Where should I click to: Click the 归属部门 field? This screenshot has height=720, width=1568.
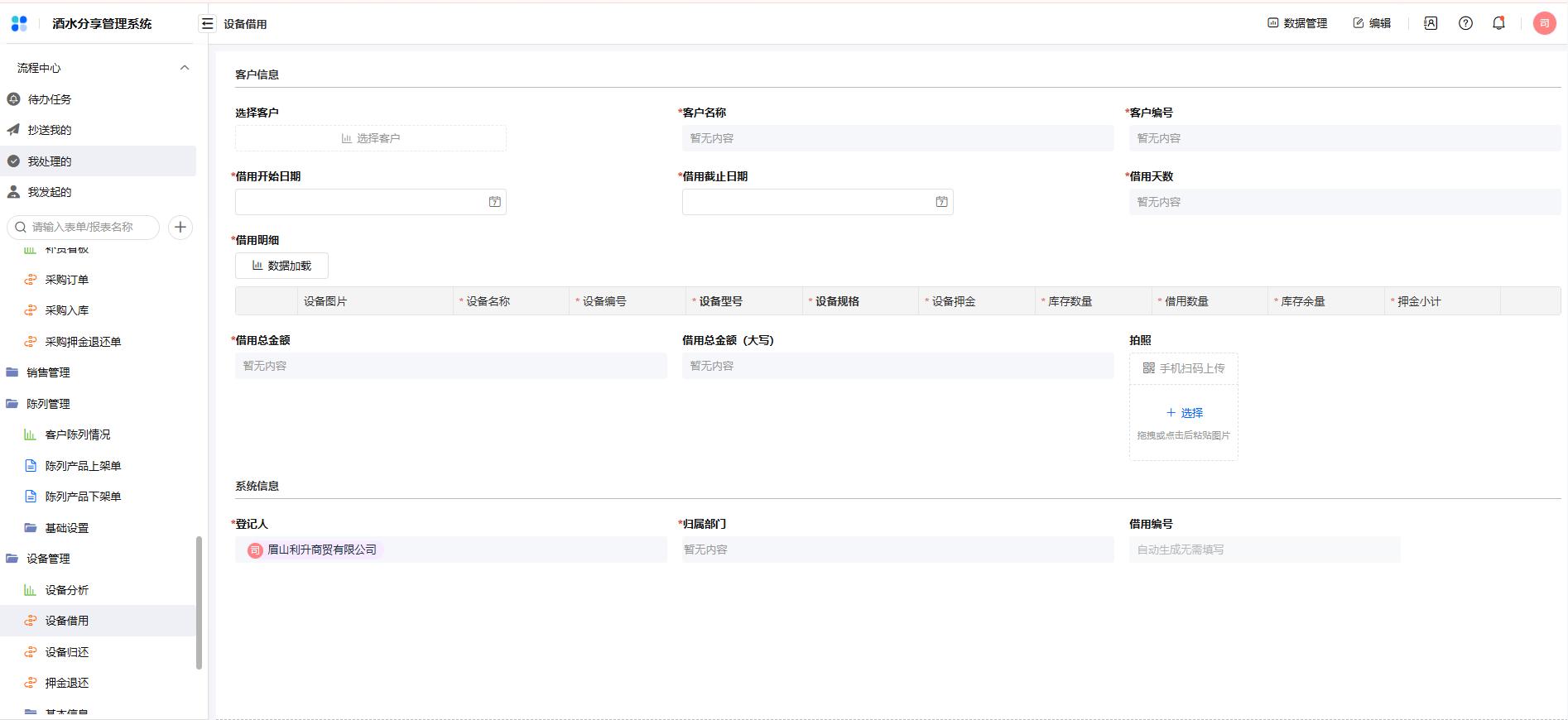click(x=897, y=550)
